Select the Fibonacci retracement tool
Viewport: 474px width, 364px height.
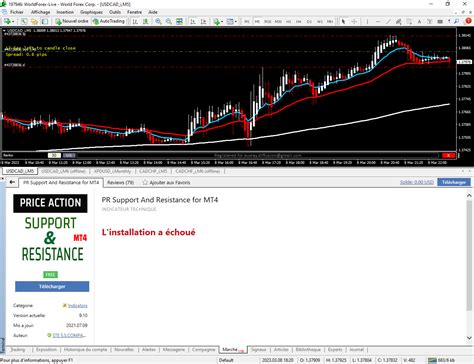pyautogui.click(x=409, y=21)
